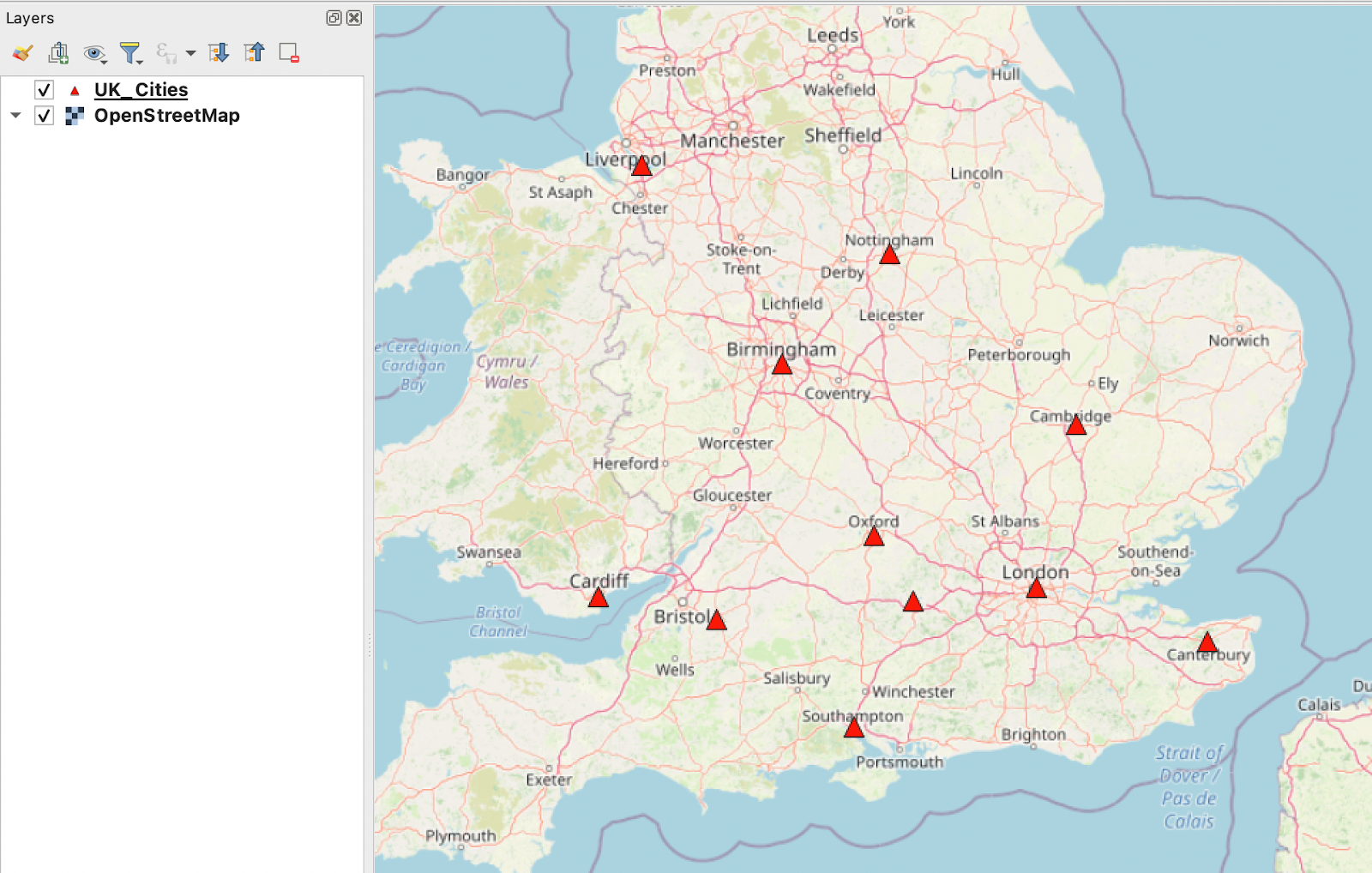This screenshot has width=1372, height=873.
Task: Collapse the OpenStreetMap layer tree arrow
Action: click(x=15, y=115)
